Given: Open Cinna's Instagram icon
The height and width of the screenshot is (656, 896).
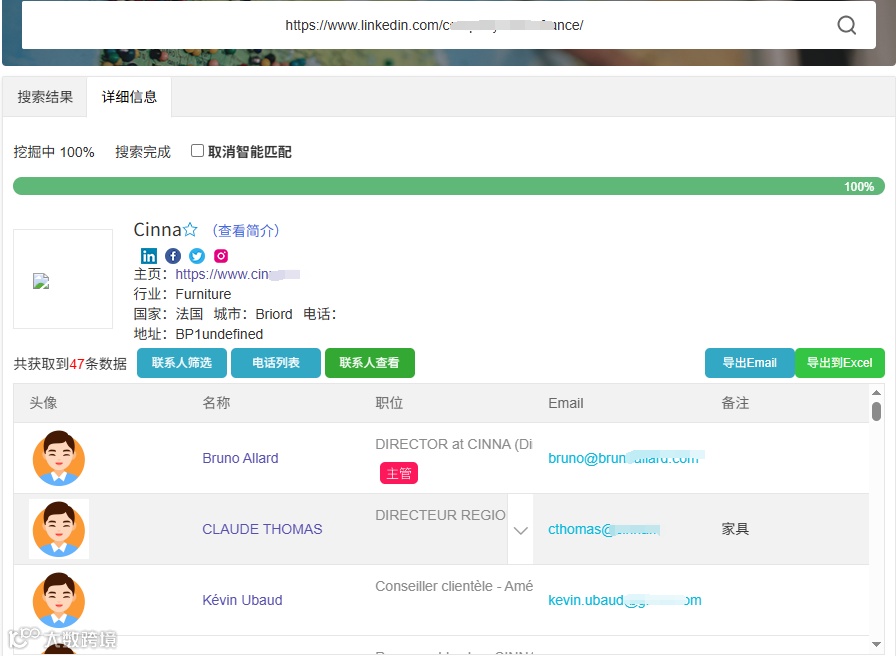Looking at the screenshot, I should (x=221, y=256).
